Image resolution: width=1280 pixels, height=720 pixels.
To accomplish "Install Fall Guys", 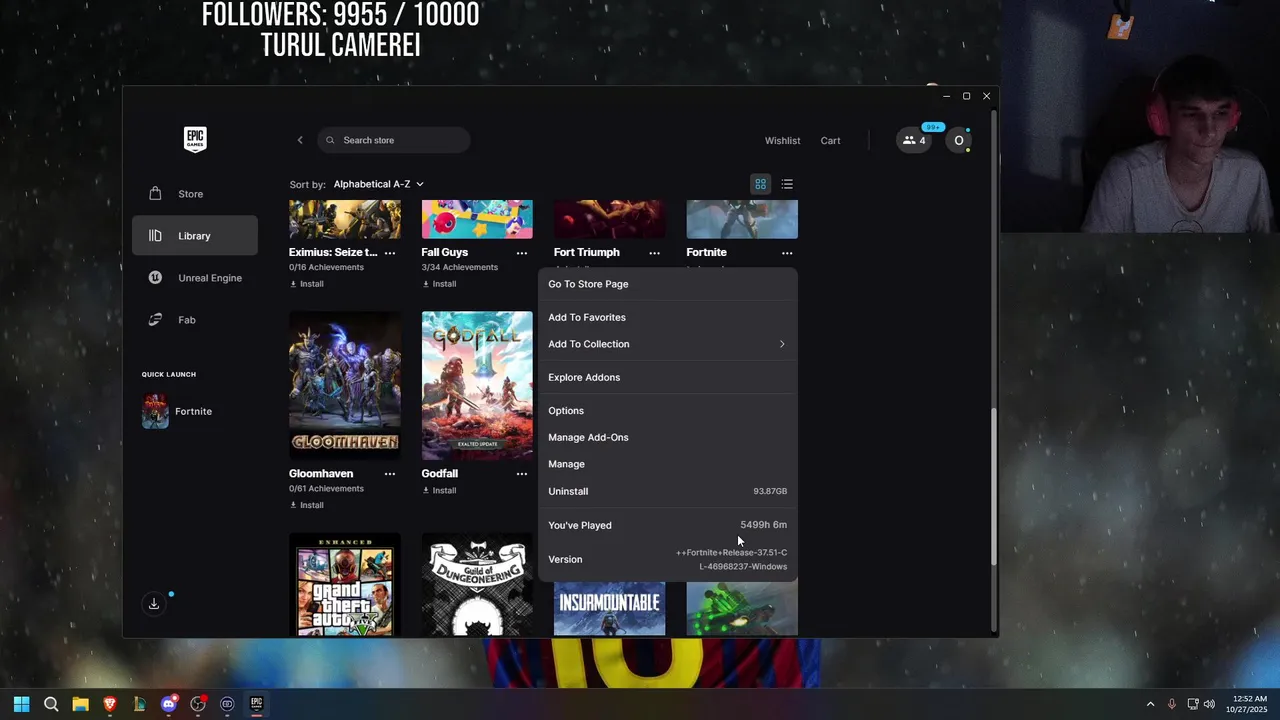I will [x=439, y=284].
